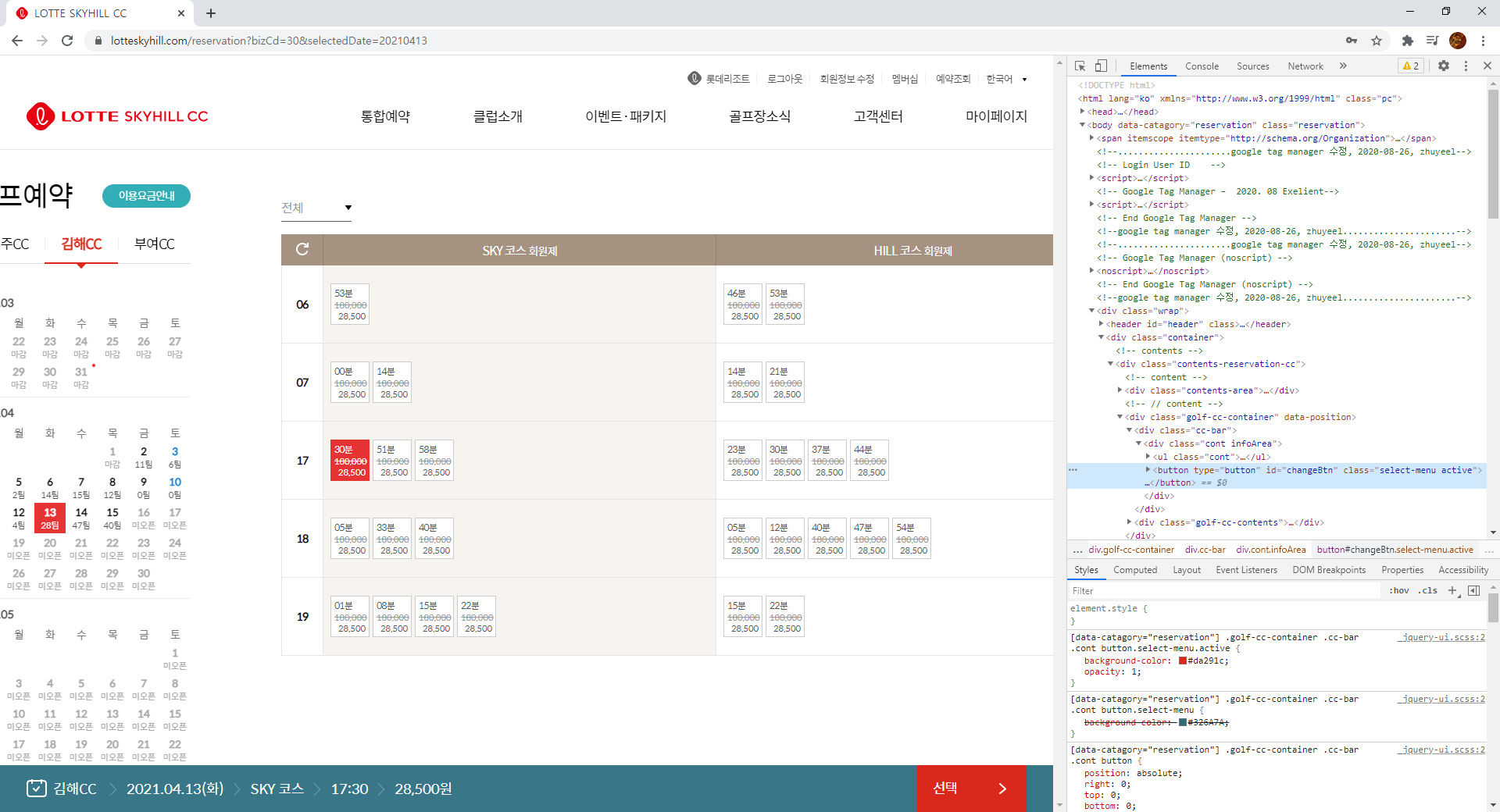The width and height of the screenshot is (1500, 812).
Task: Toggle the .cls class editor in Styles
Action: click(1428, 591)
